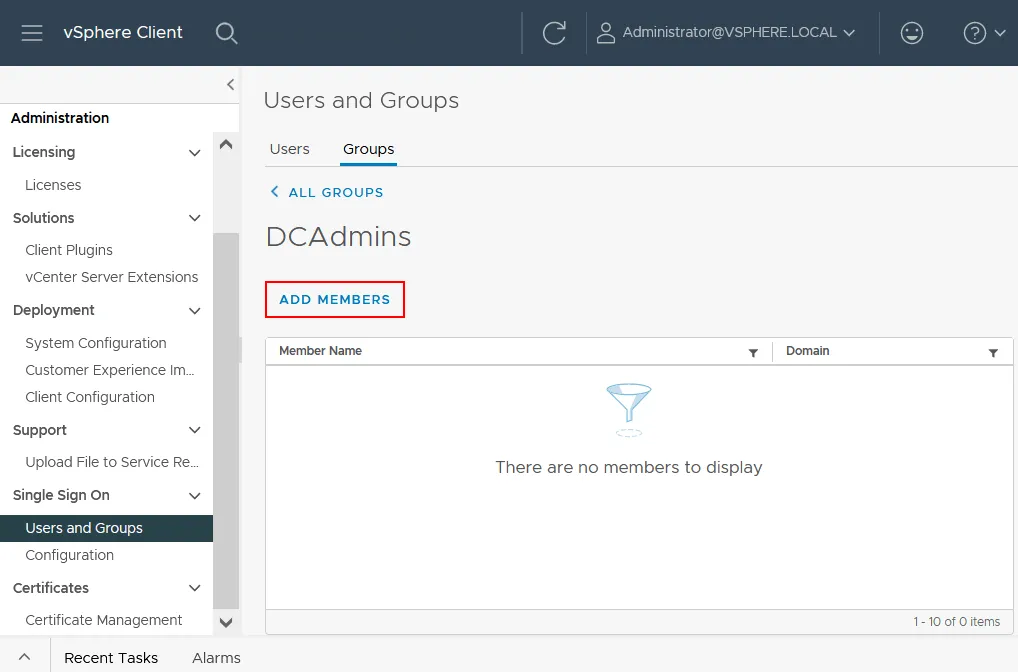Refresh the vSphere Client view
The width and height of the screenshot is (1018, 672).
(x=554, y=33)
